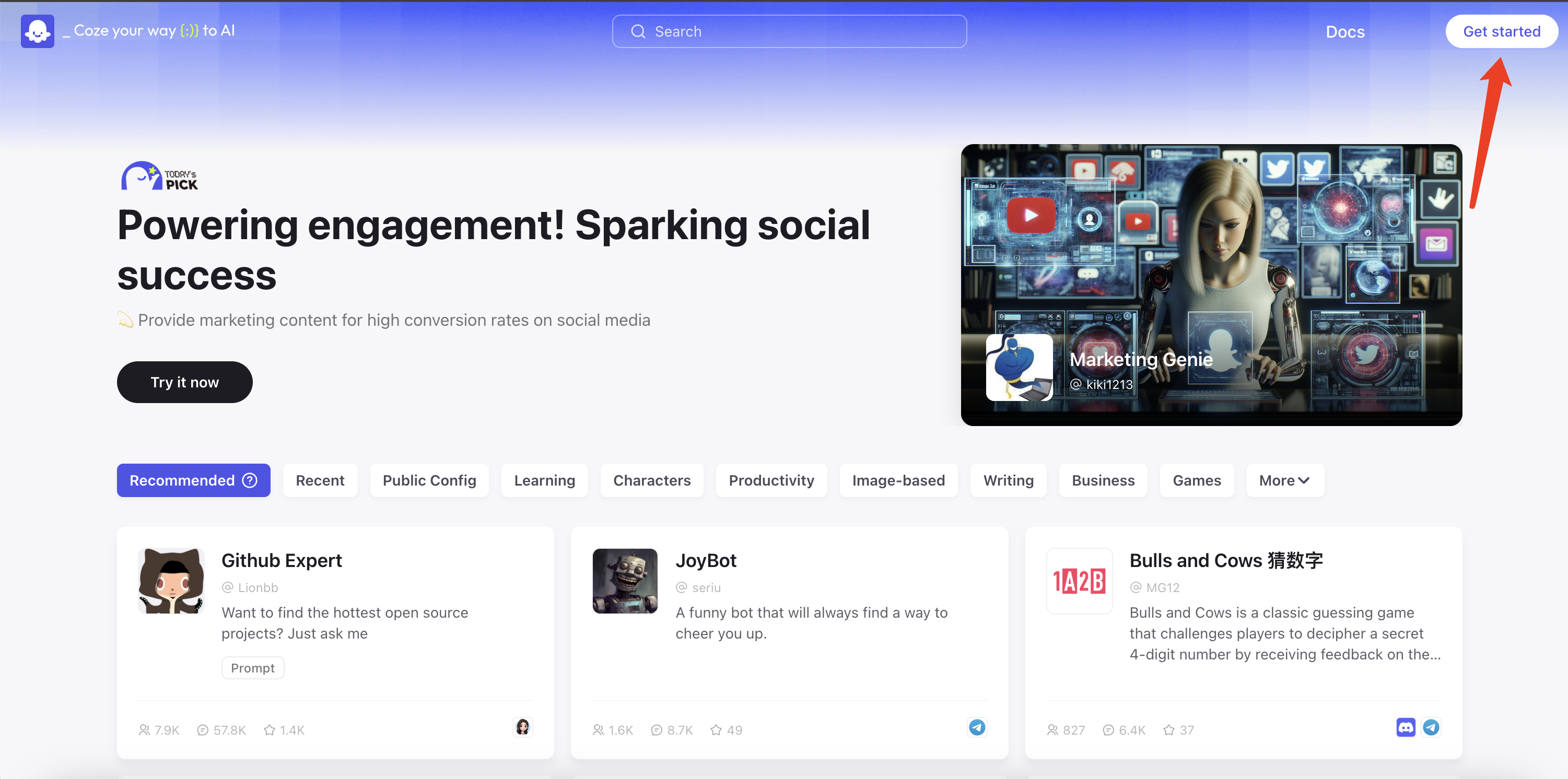Select the Recommended tab
This screenshot has height=779, width=1568.
pyautogui.click(x=182, y=480)
